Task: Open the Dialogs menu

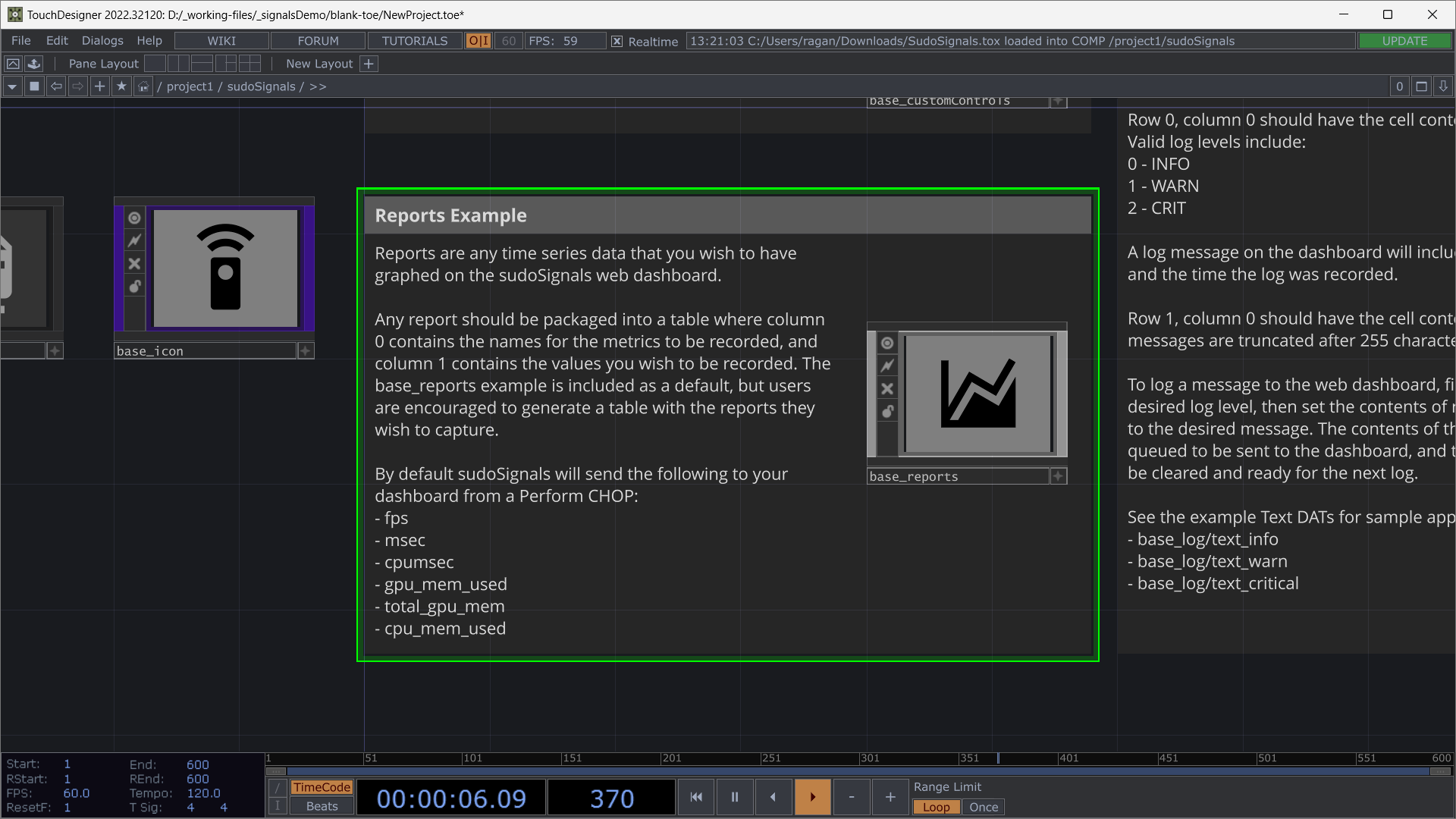Action: [102, 41]
